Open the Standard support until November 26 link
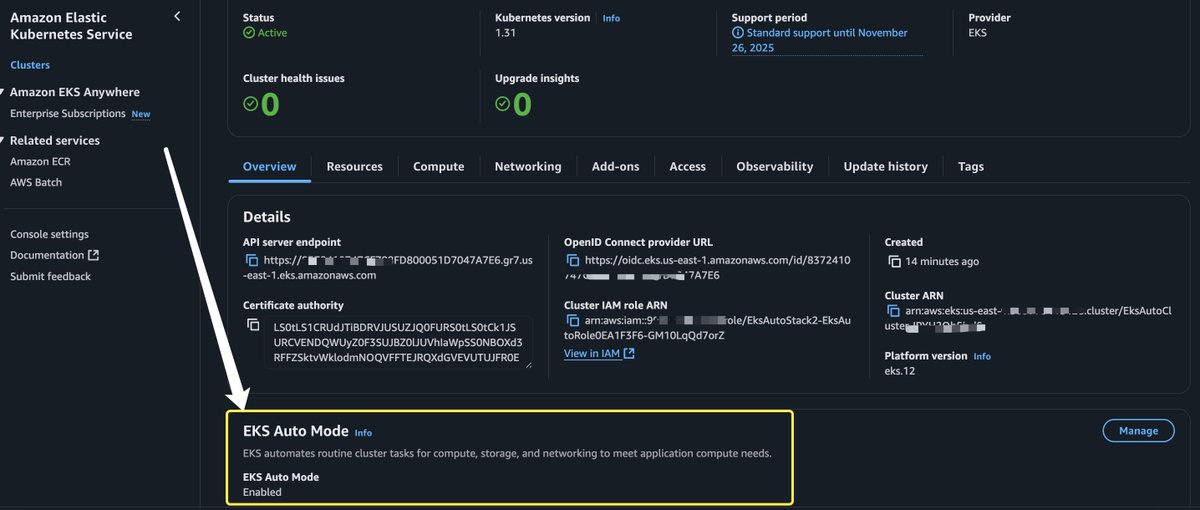This screenshot has height=510, width=1200. pos(820,40)
